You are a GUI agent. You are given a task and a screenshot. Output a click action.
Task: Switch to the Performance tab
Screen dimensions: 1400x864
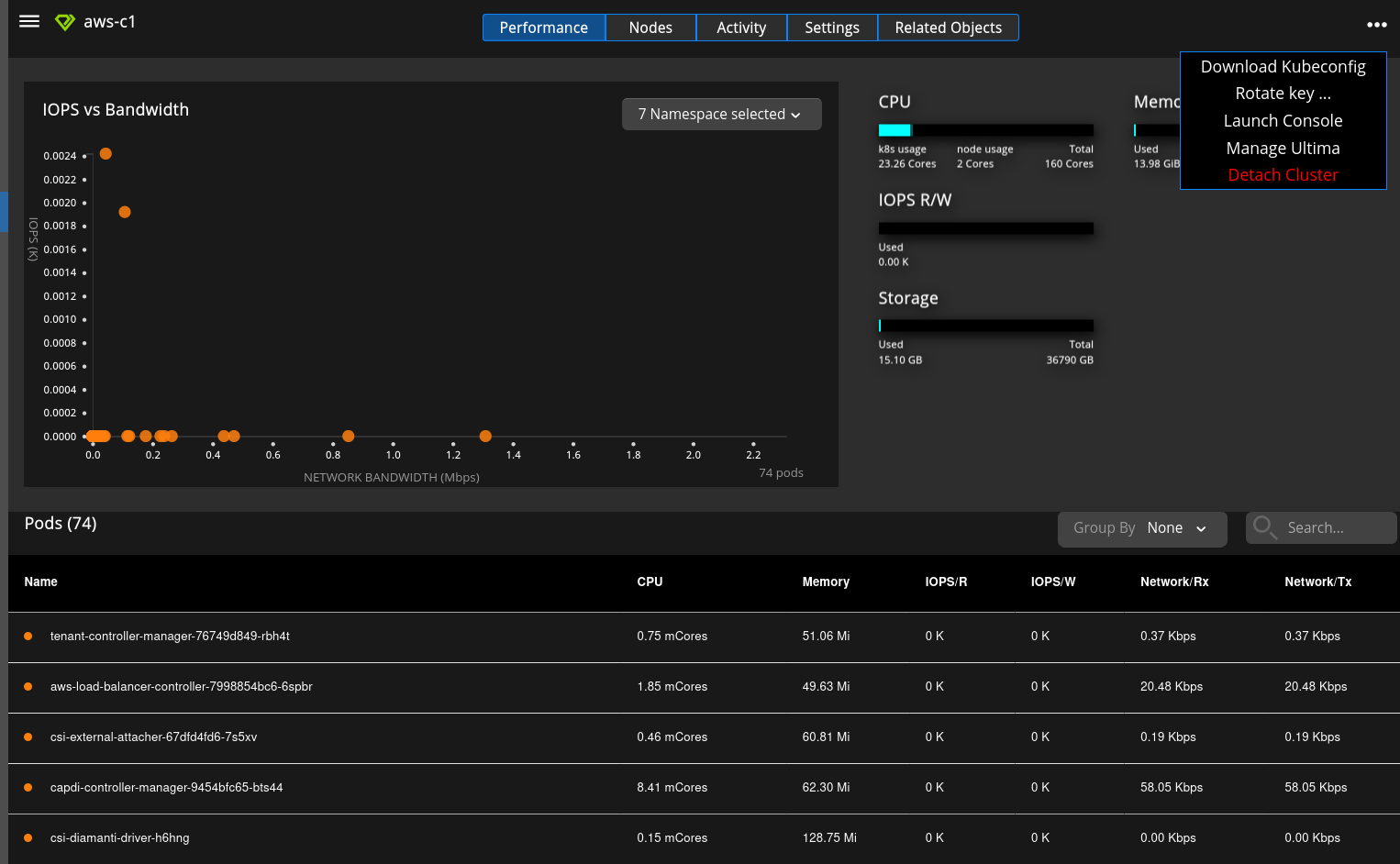coord(544,28)
